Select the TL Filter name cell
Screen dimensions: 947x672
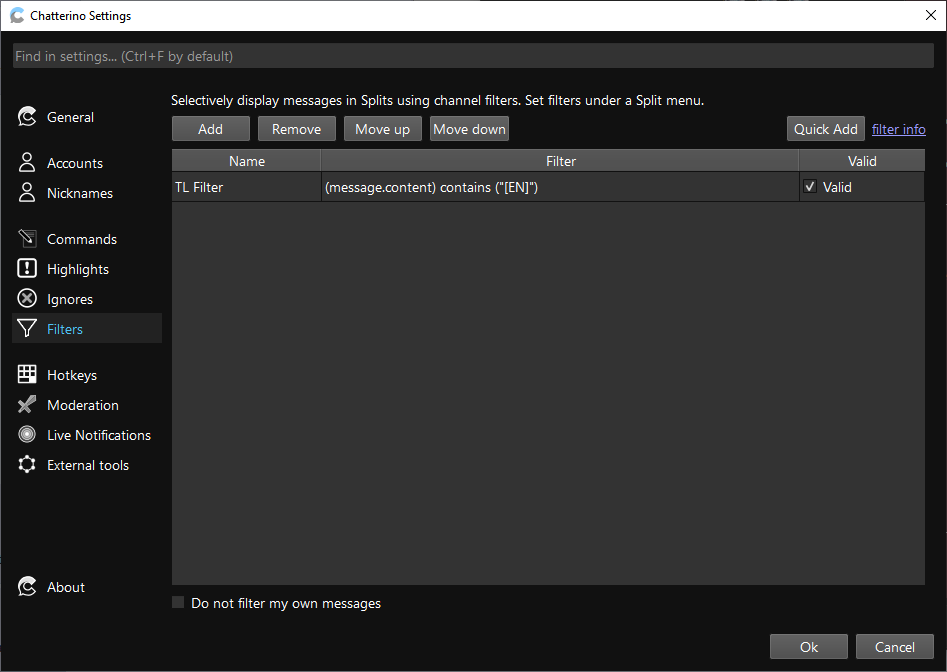[x=246, y=187]
